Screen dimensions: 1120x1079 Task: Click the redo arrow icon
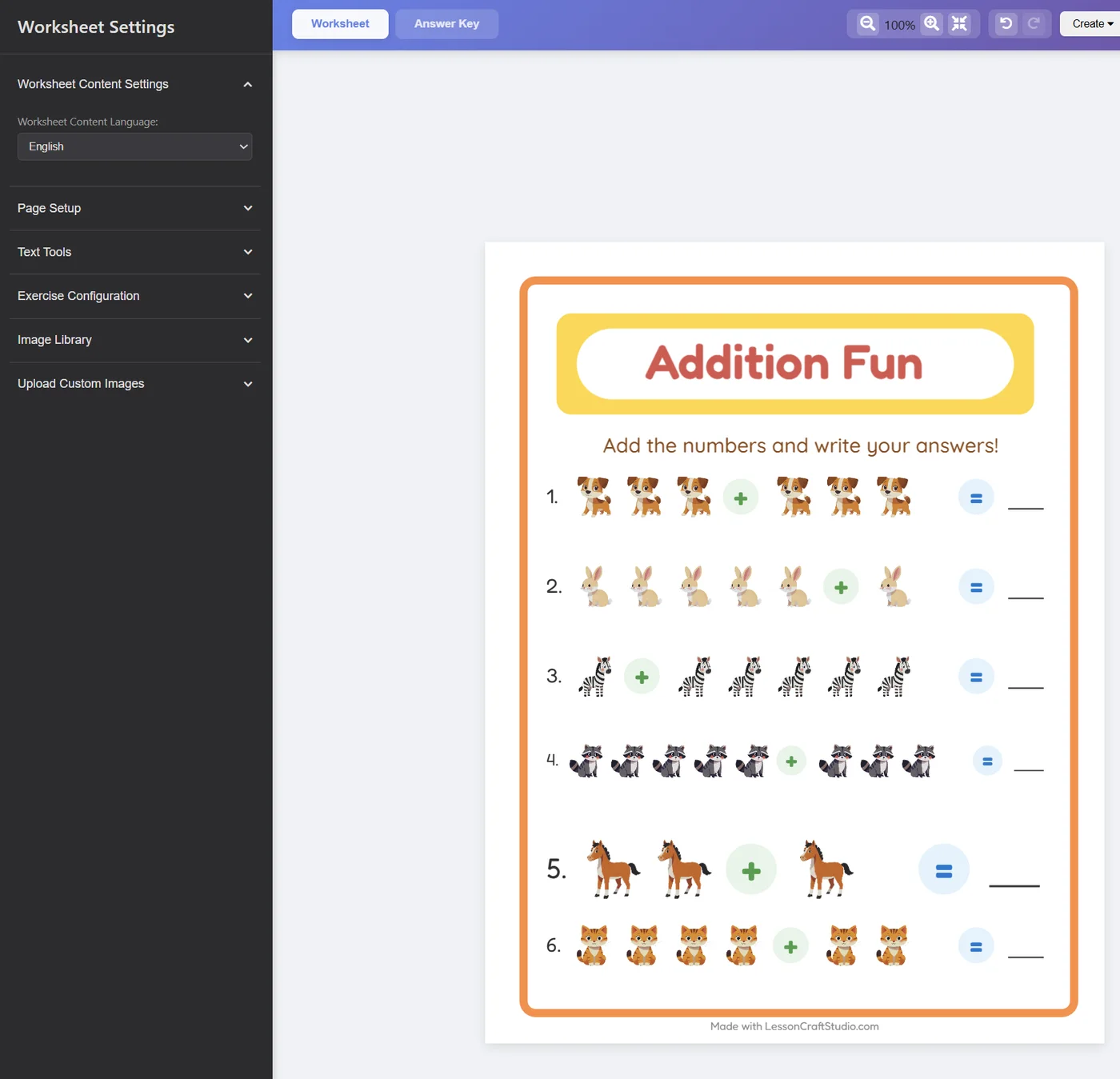pos(1034,24)
